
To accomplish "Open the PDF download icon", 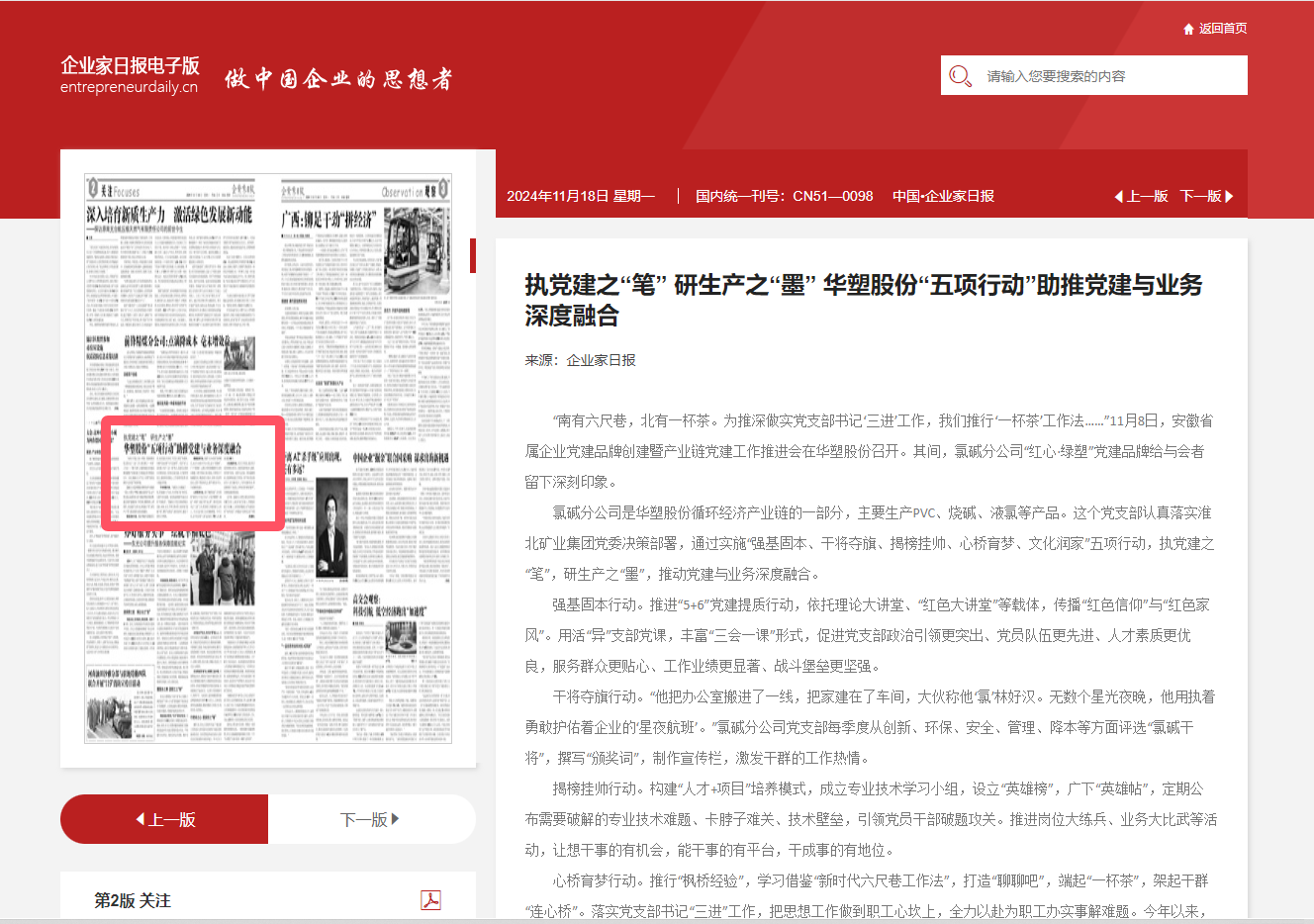I will 430,900.
